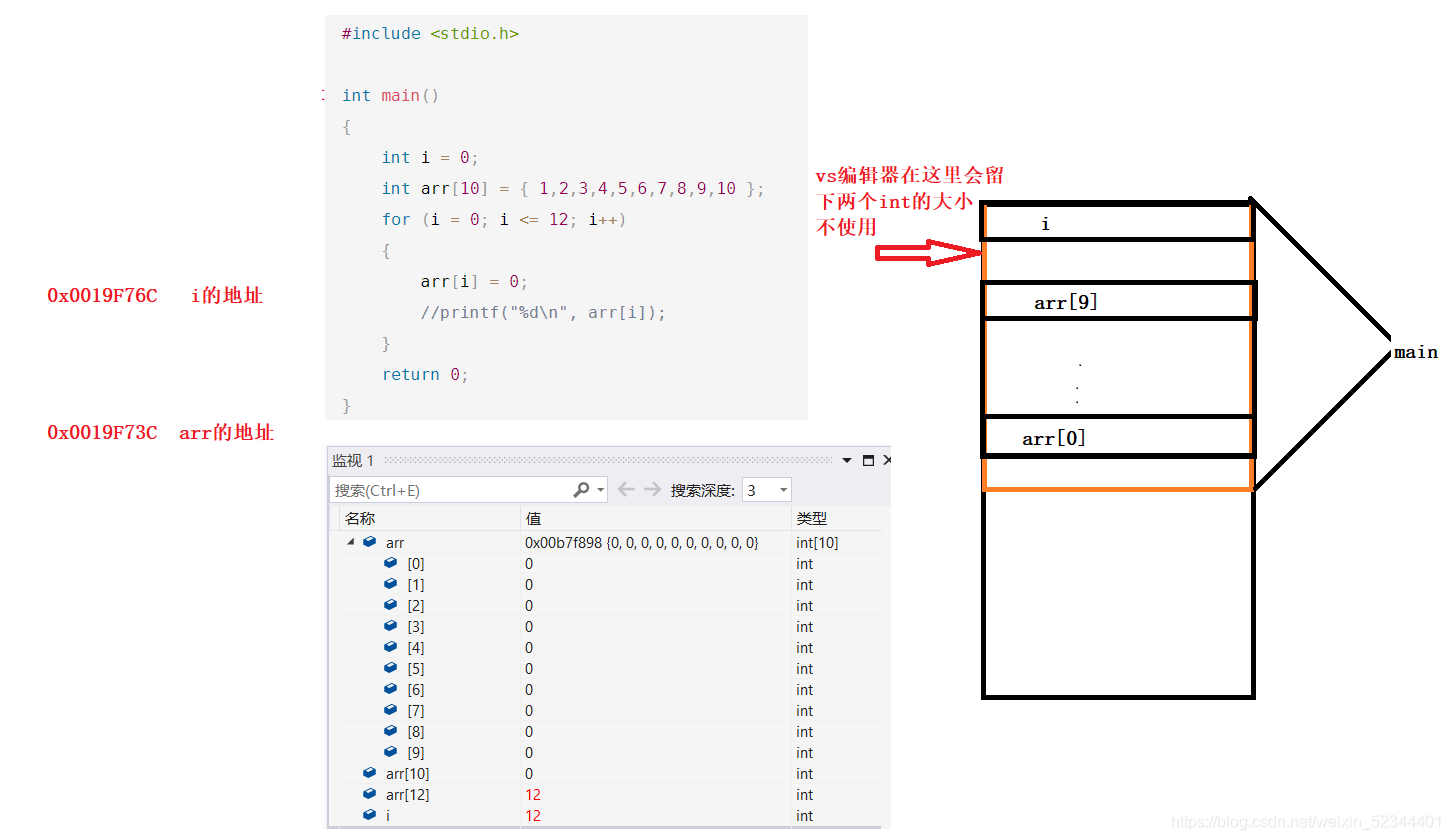Sort by the 值 column header
The image size is (1450, 840).
coord(533,518)
